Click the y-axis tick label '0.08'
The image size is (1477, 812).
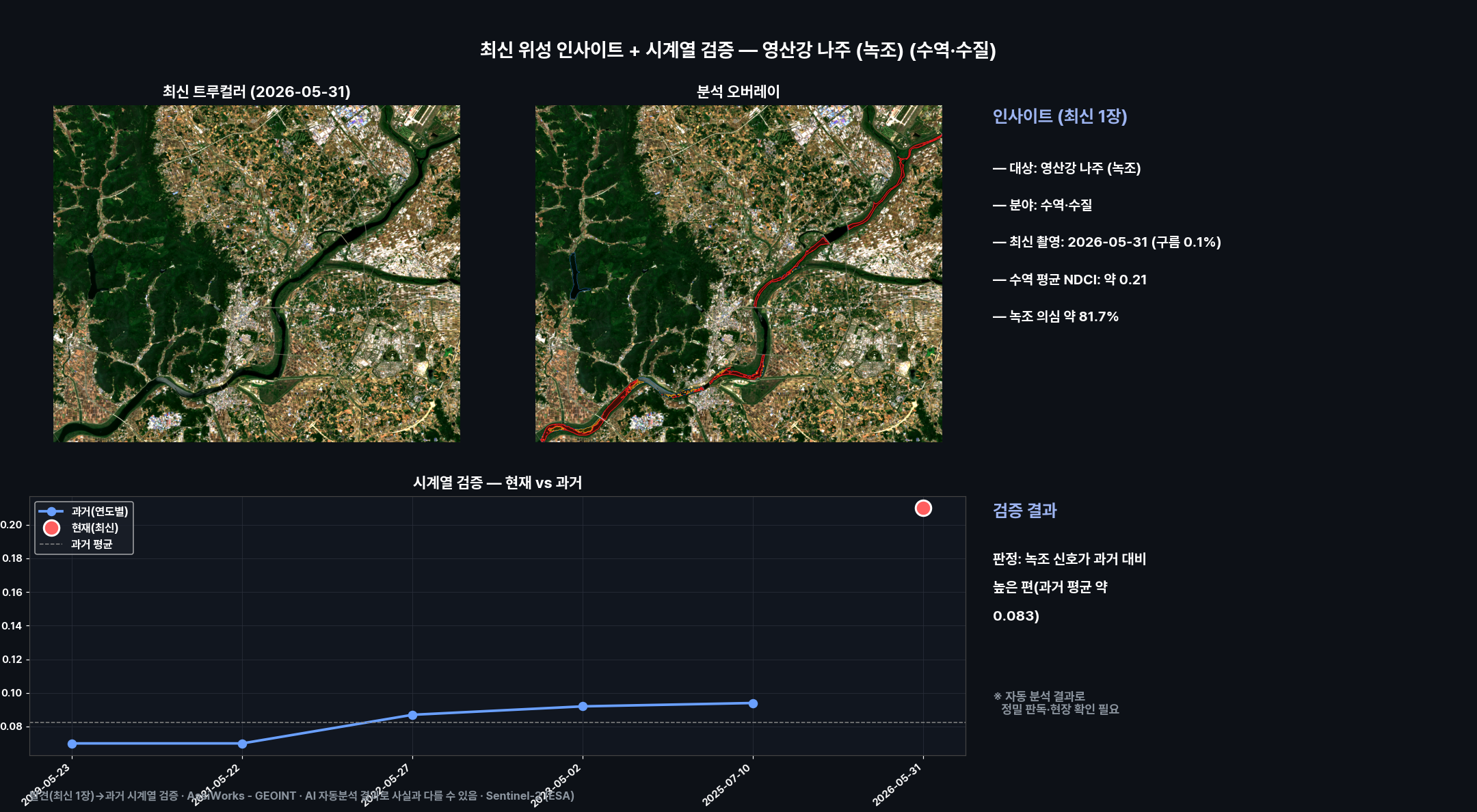coord(11,727)
